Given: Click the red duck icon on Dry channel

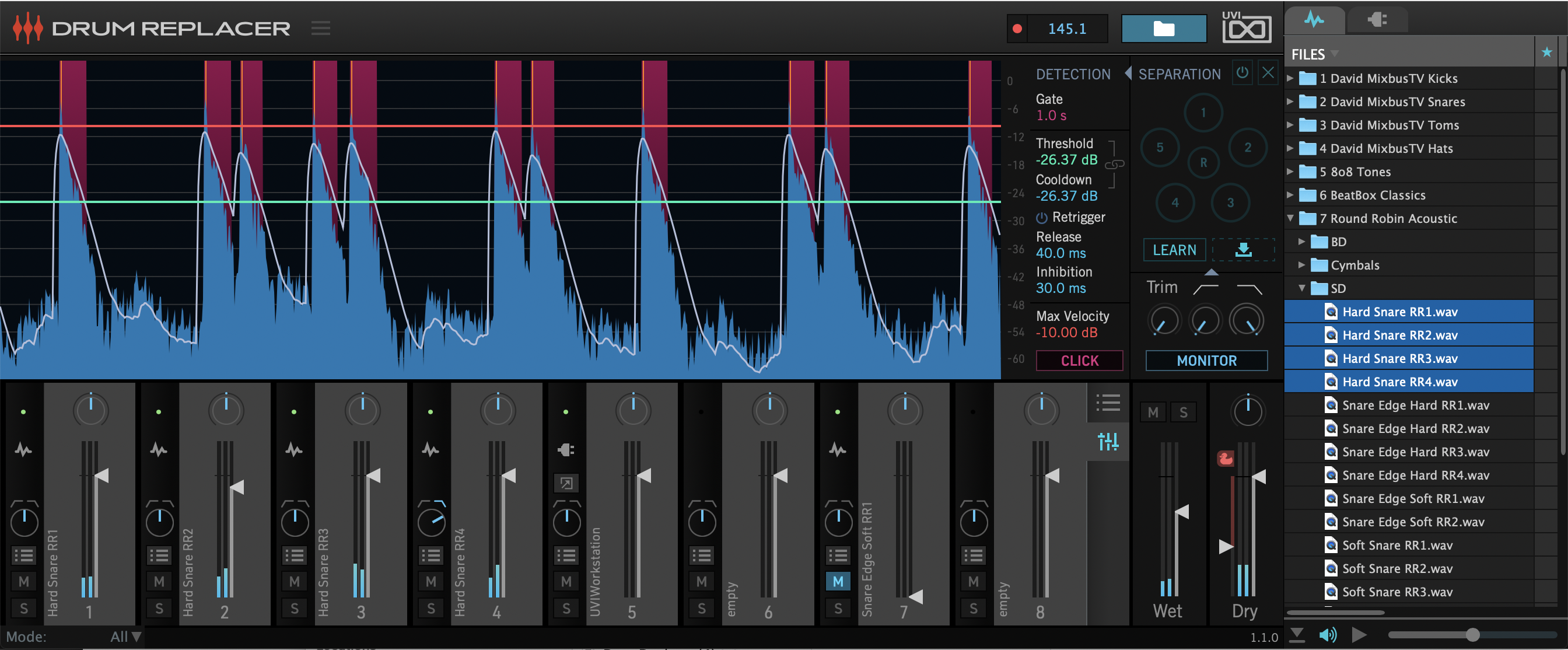Looking at the screenshot, I should click(1226, 458).
